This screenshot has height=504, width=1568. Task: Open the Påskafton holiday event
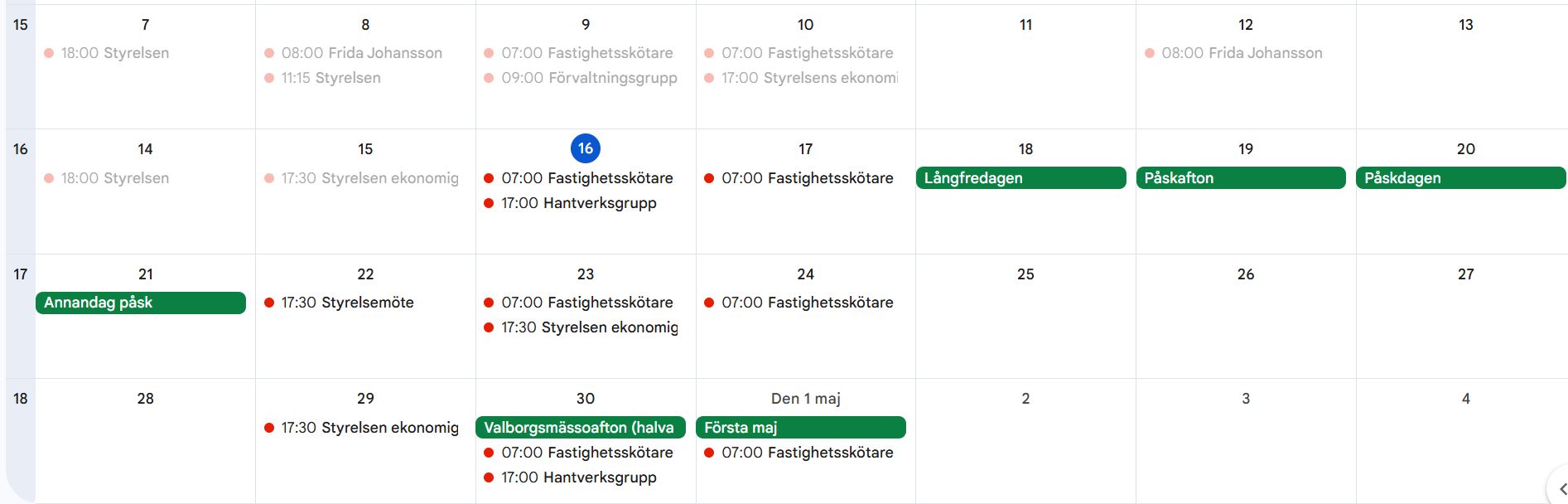1241,178
